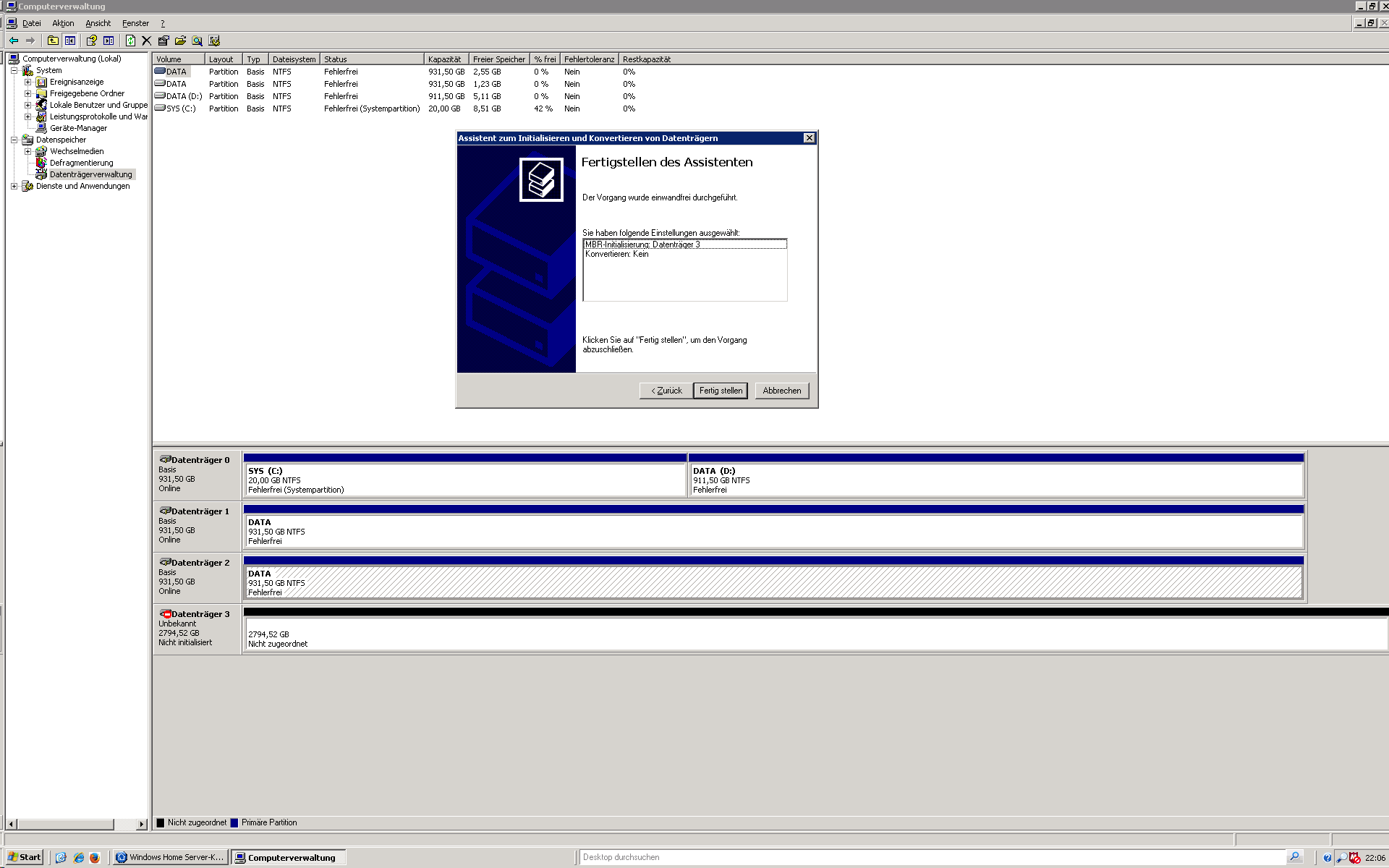
Task: Click the Abbrechen button in wizard
Action: 781,391
